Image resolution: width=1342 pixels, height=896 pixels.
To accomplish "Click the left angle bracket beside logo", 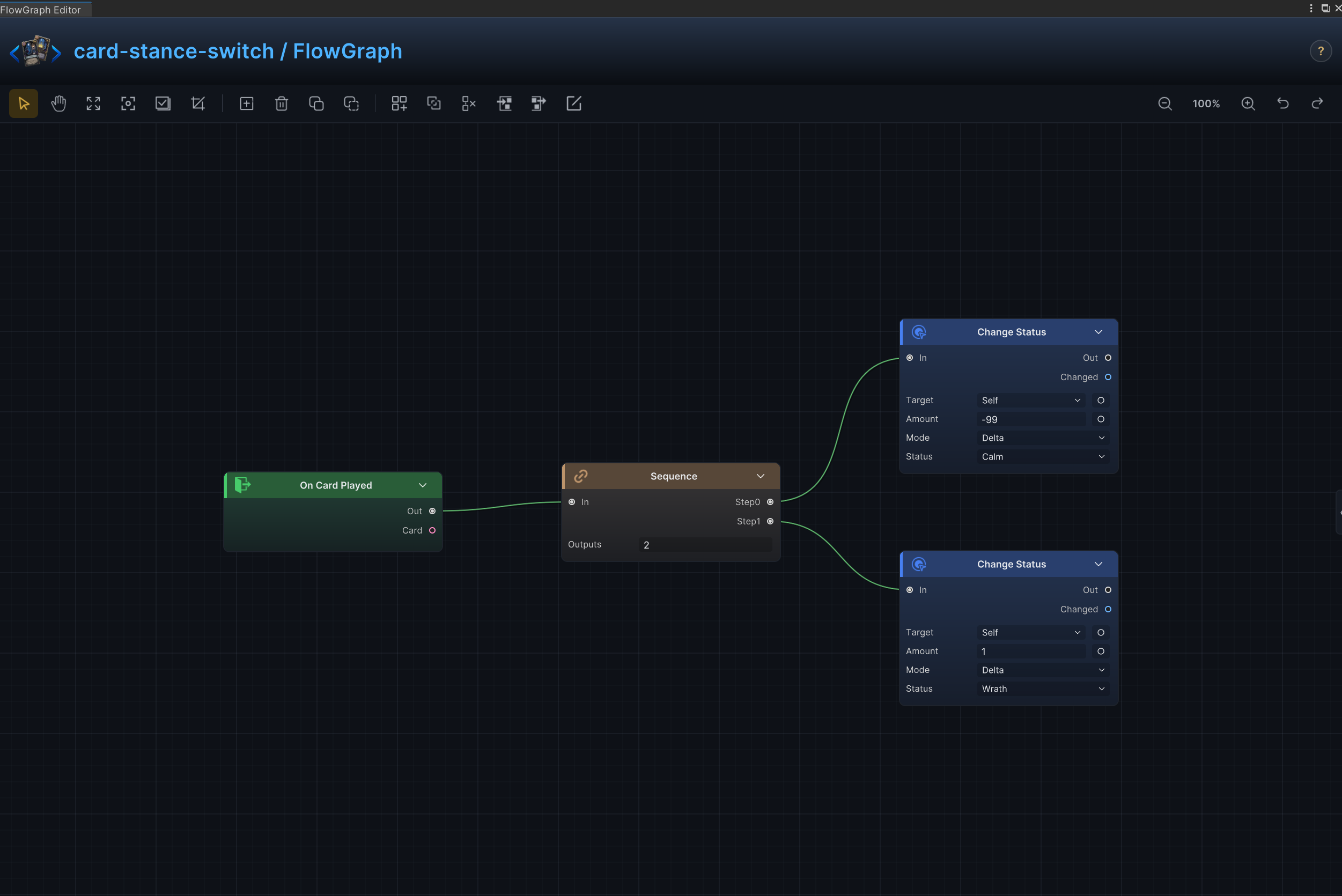I will [14, 53].
